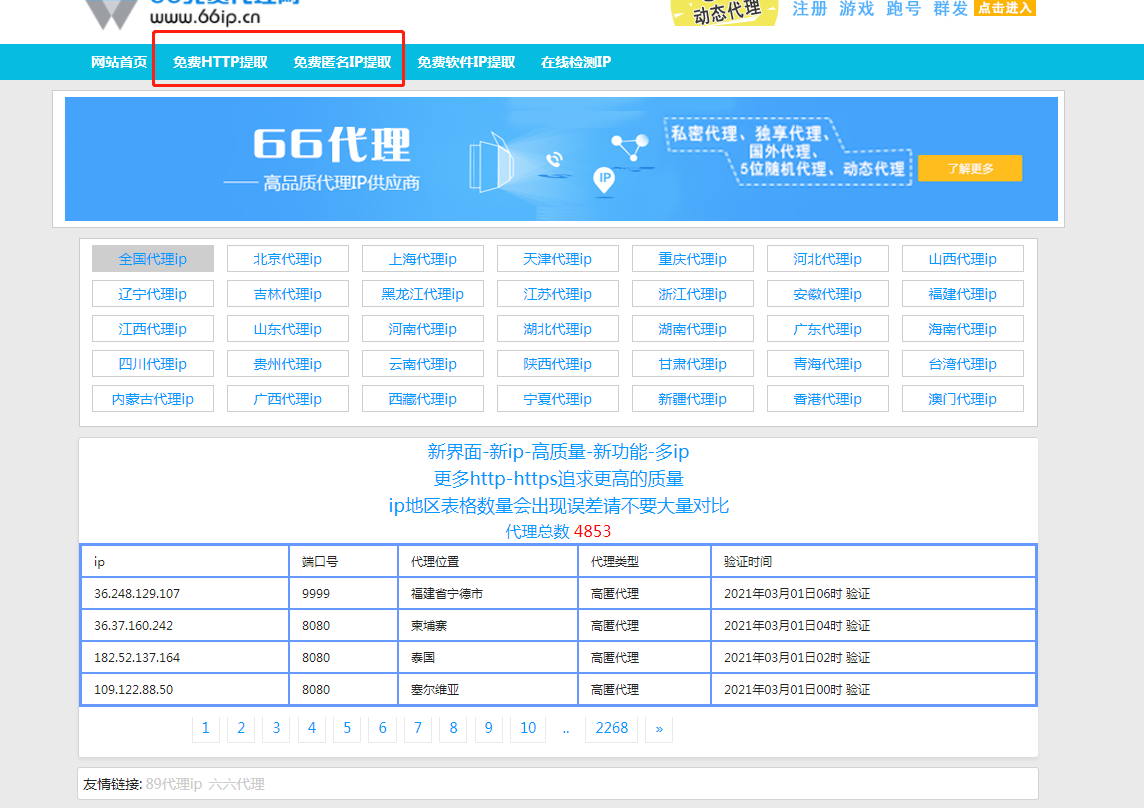Screen dimensions: 1144x808
Task: Select 江西代理ip region
Action: click(x=152, y=328)
